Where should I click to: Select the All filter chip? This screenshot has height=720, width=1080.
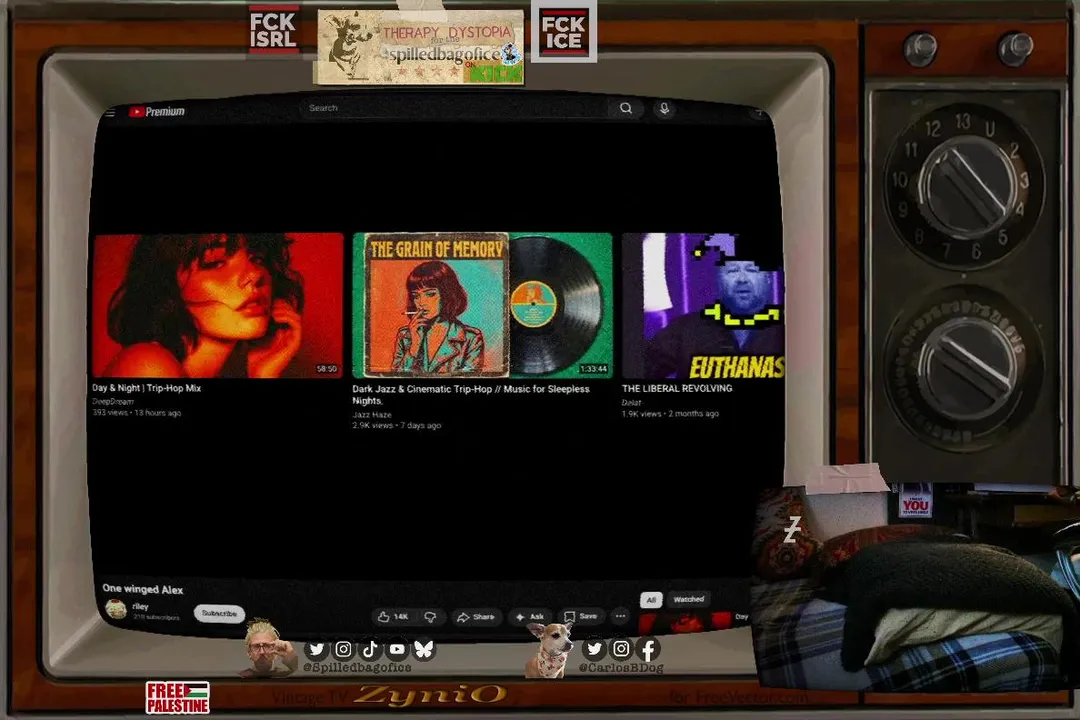tap(651, 599)
